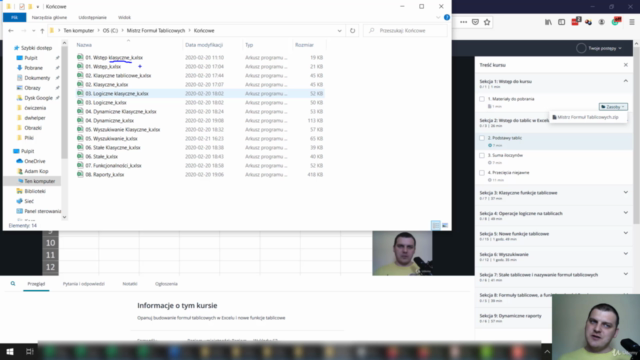Check the Suma iloczynów lecture
This screenshot has height=360, width=640.
coord(482,156)
